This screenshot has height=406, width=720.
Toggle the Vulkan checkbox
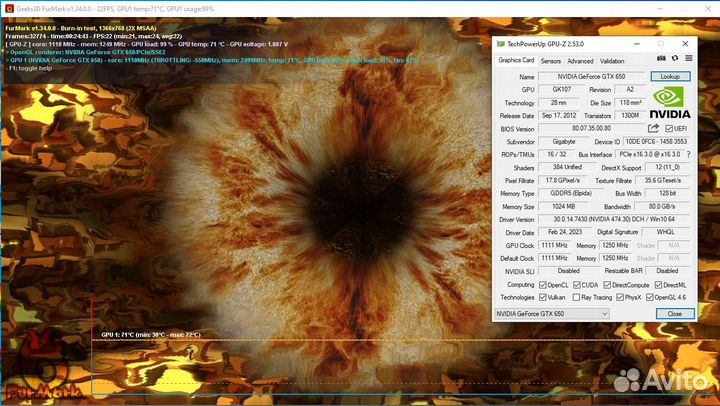[544, 297]
